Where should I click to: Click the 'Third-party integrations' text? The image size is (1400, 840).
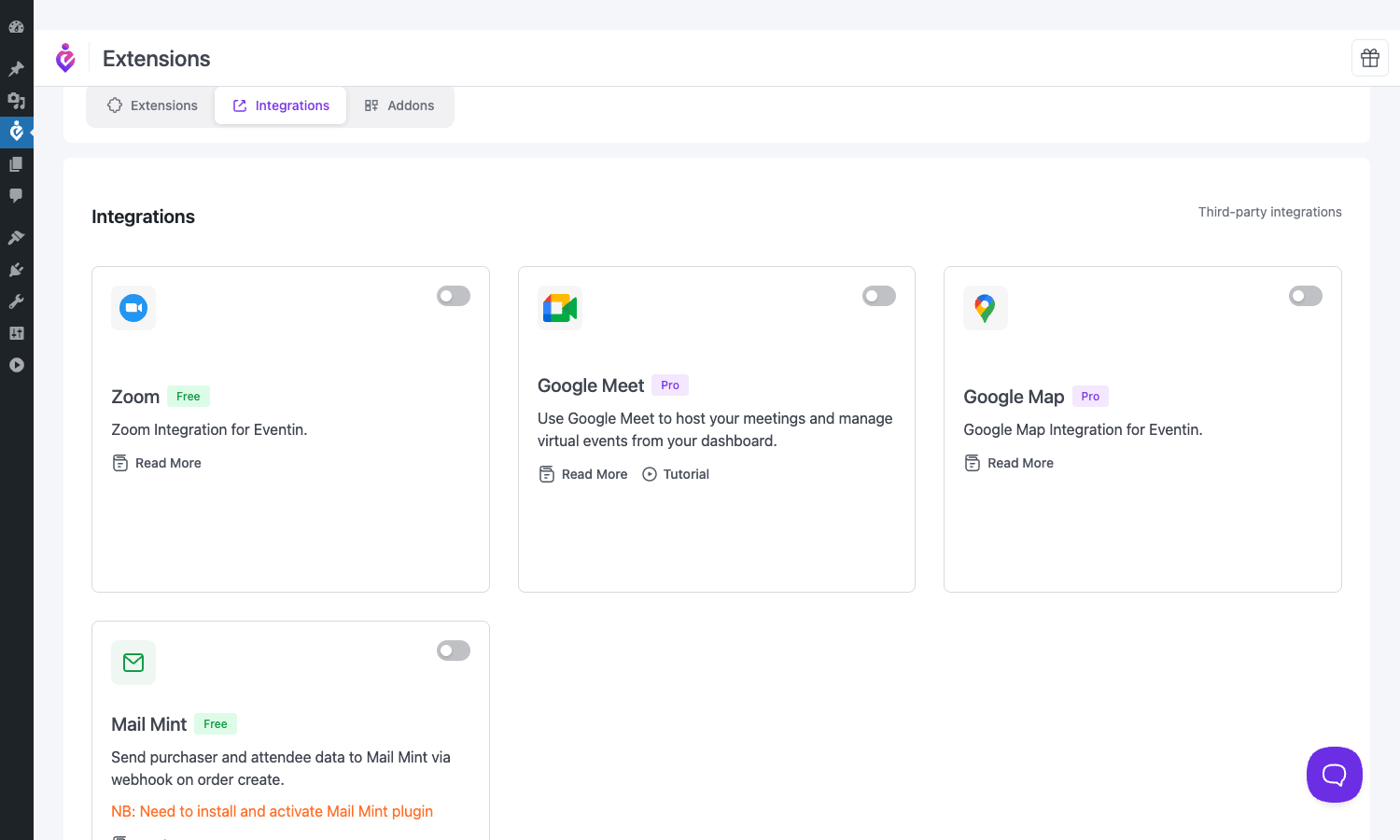click(1270, 212)
